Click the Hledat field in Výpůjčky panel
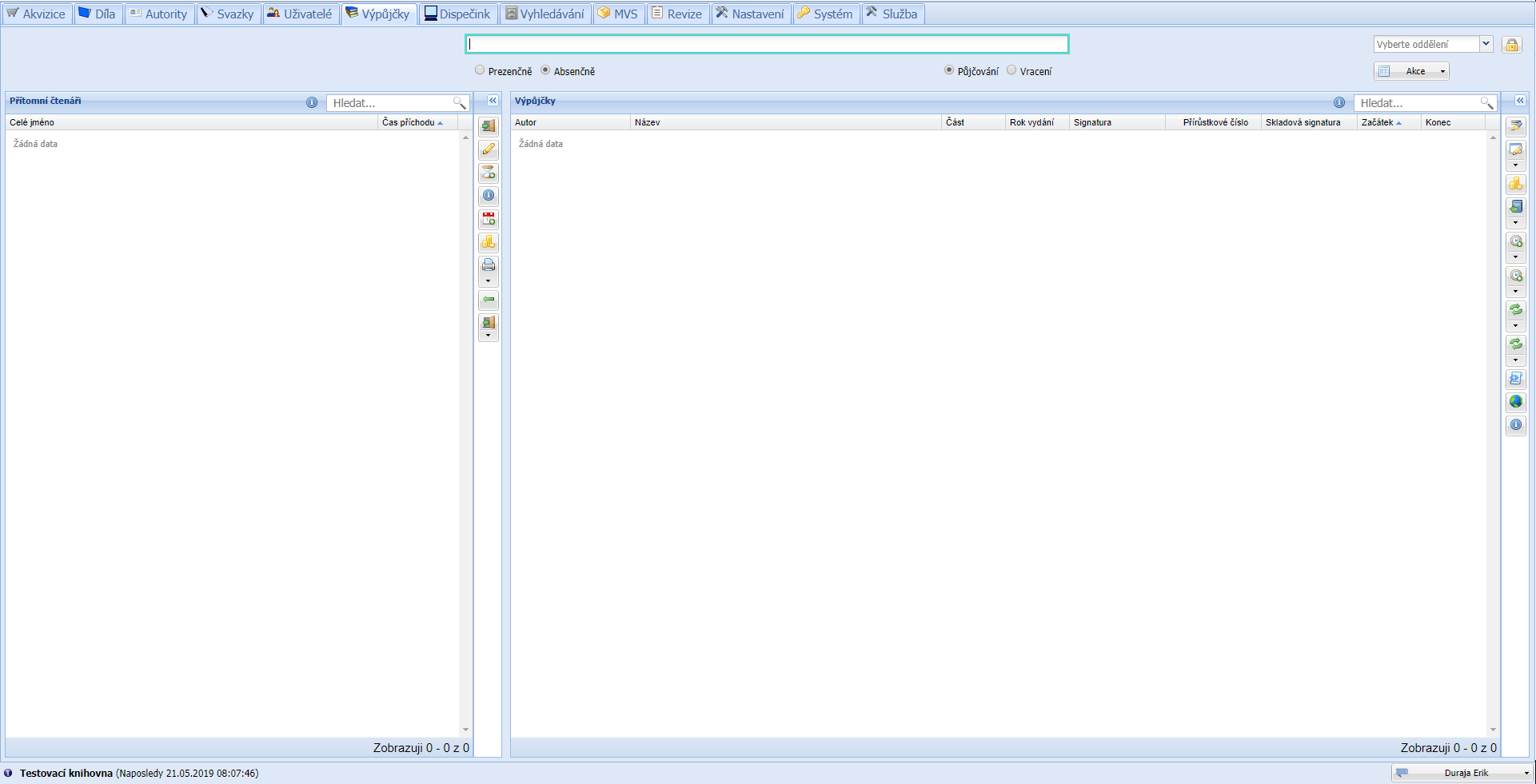1536x784 pixels. (x=1417, y=103)
